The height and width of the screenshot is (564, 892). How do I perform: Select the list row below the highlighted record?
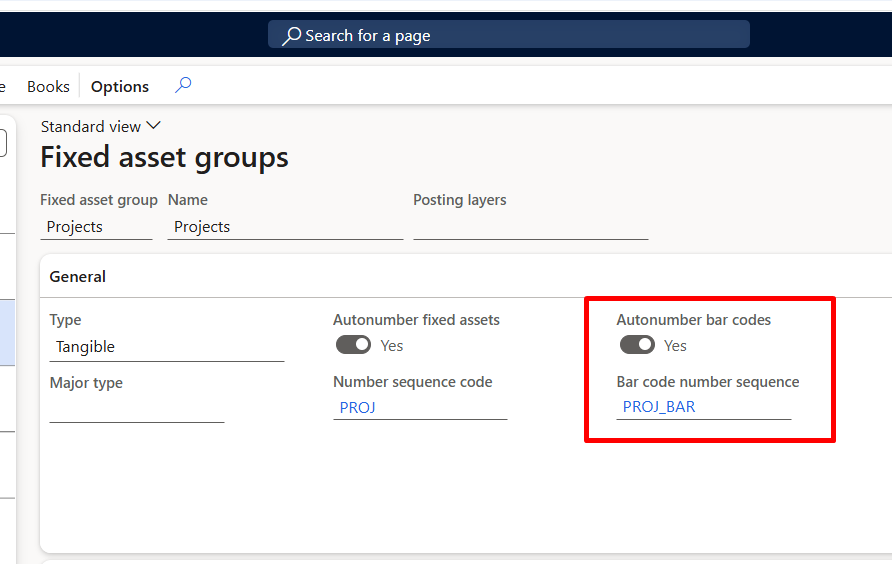pyautogui.click(x=7, y=398)
